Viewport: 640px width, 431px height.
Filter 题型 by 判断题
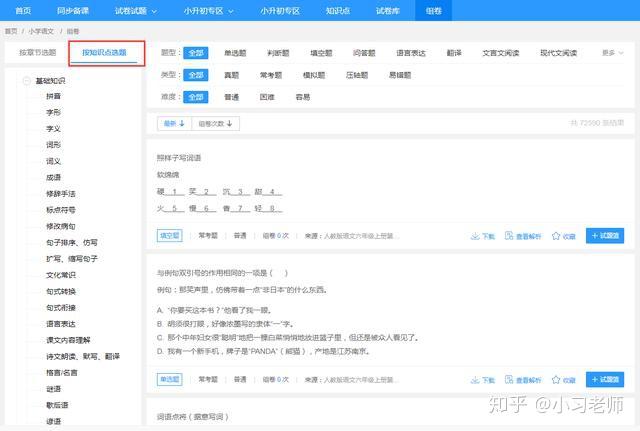tap(278, 53)
